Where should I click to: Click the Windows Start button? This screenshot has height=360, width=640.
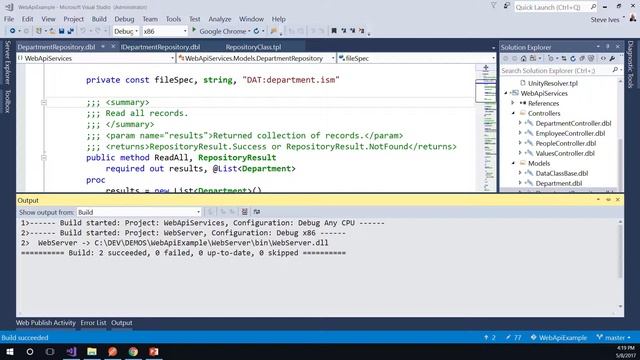(10, 351)
